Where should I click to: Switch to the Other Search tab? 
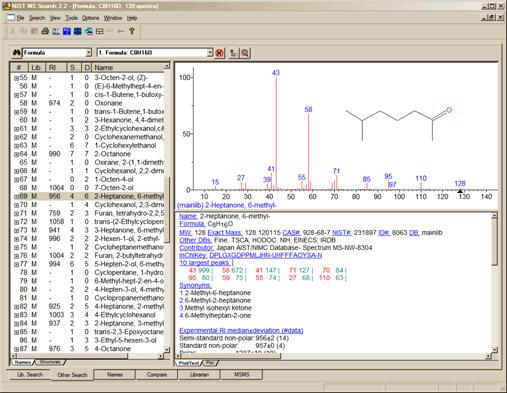coord(72,375)
